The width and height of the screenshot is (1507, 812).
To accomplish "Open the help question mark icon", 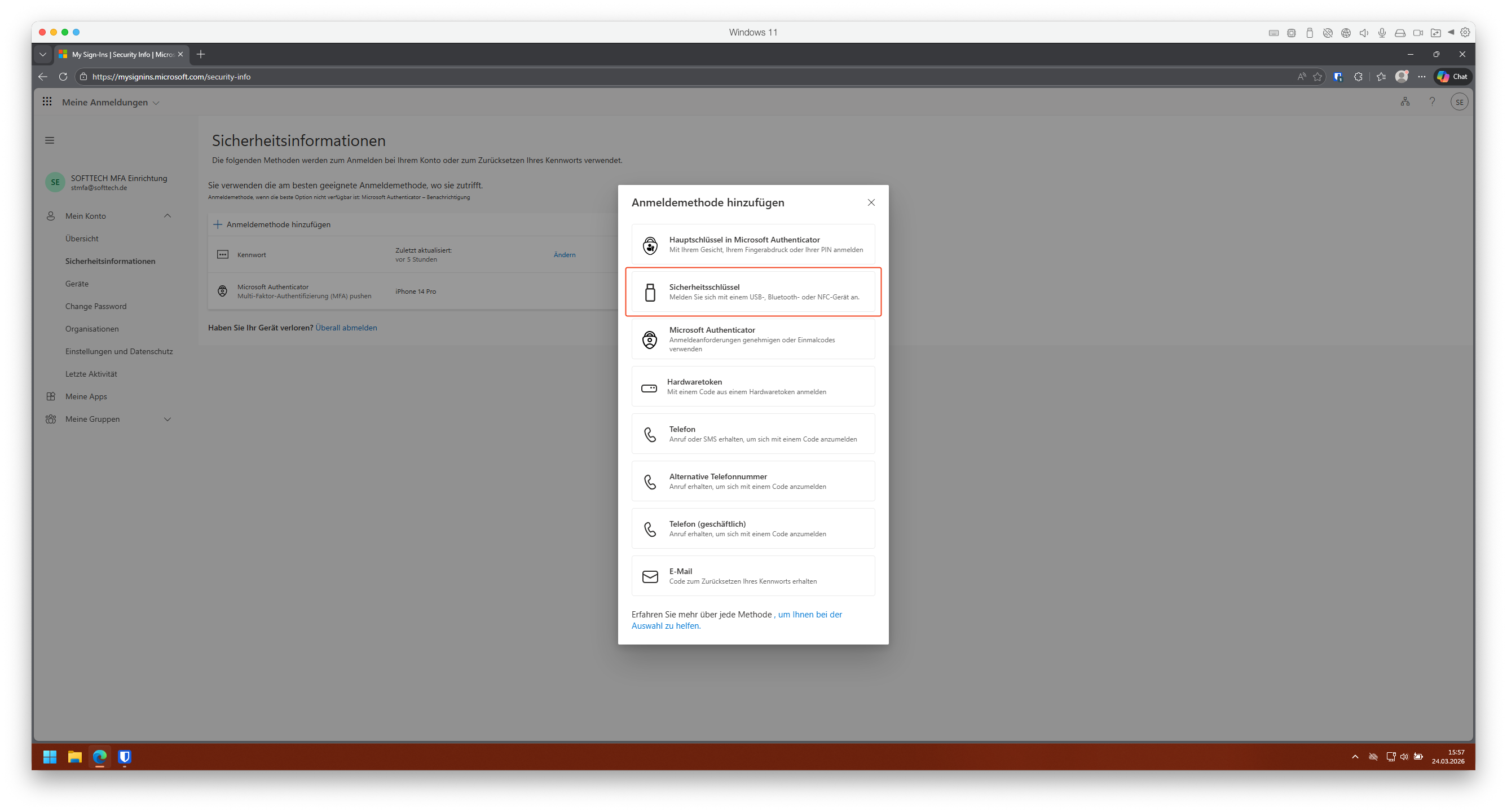I will (x=1431, y=102).
